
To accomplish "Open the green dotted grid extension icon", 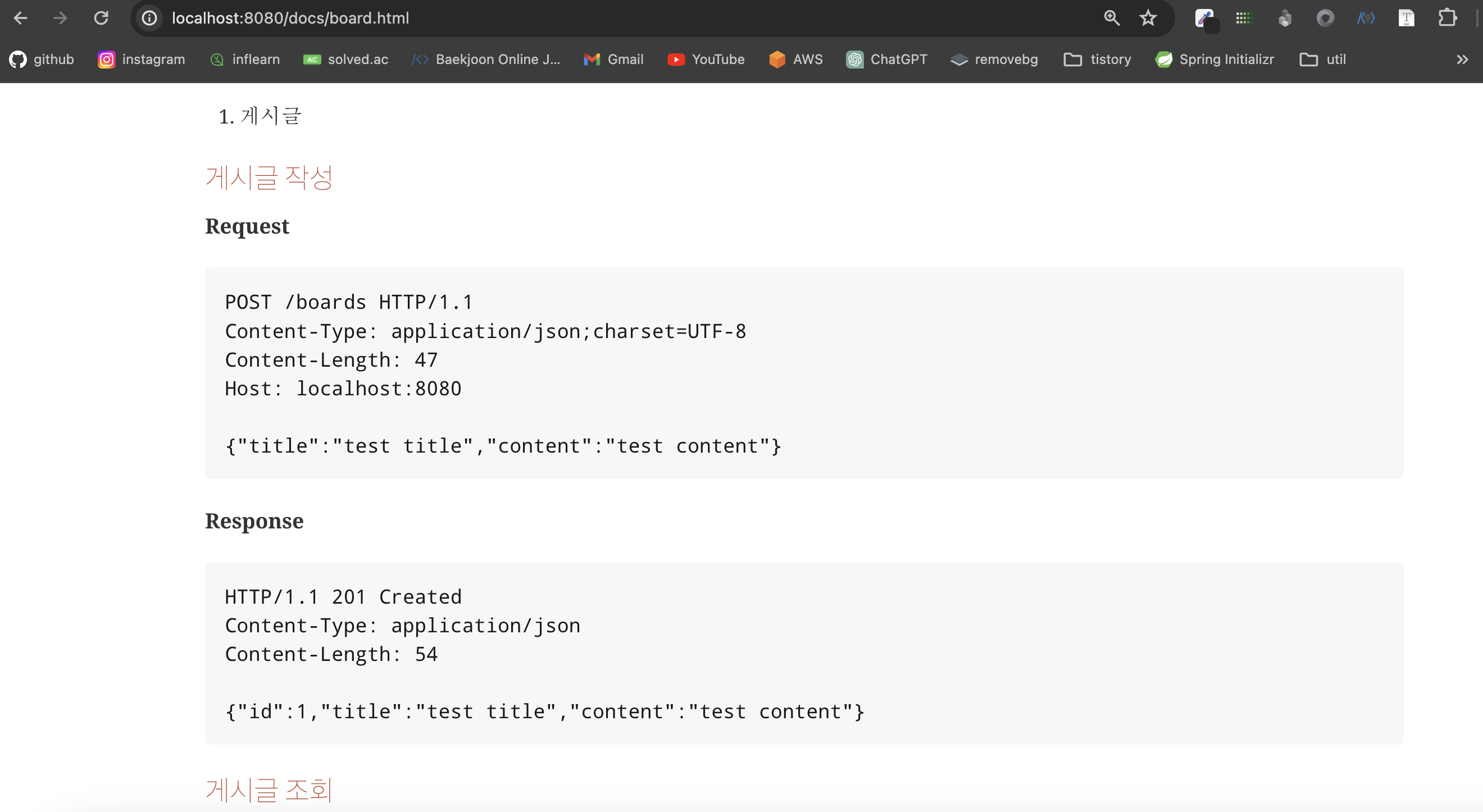I will pos(1244,18).
